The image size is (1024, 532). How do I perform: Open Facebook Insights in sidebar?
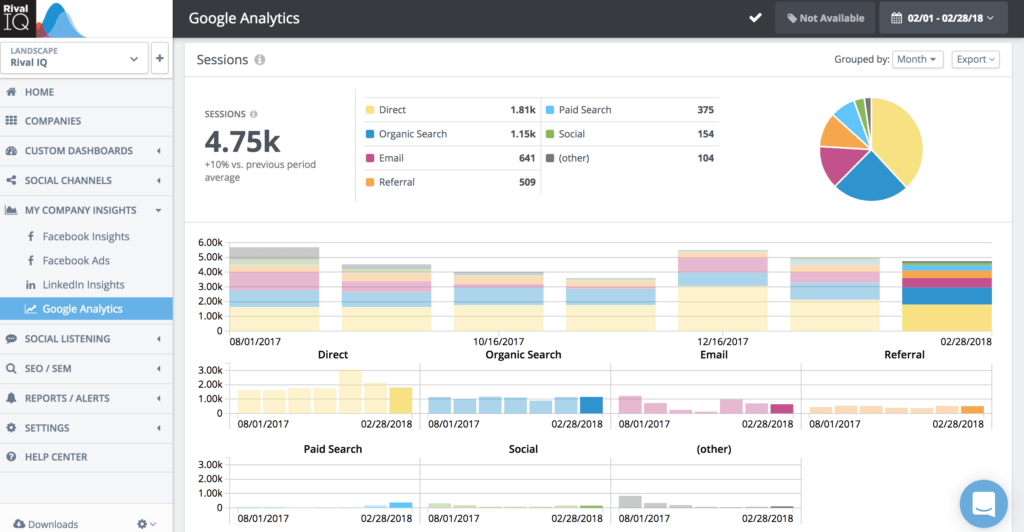click(85, 237)
